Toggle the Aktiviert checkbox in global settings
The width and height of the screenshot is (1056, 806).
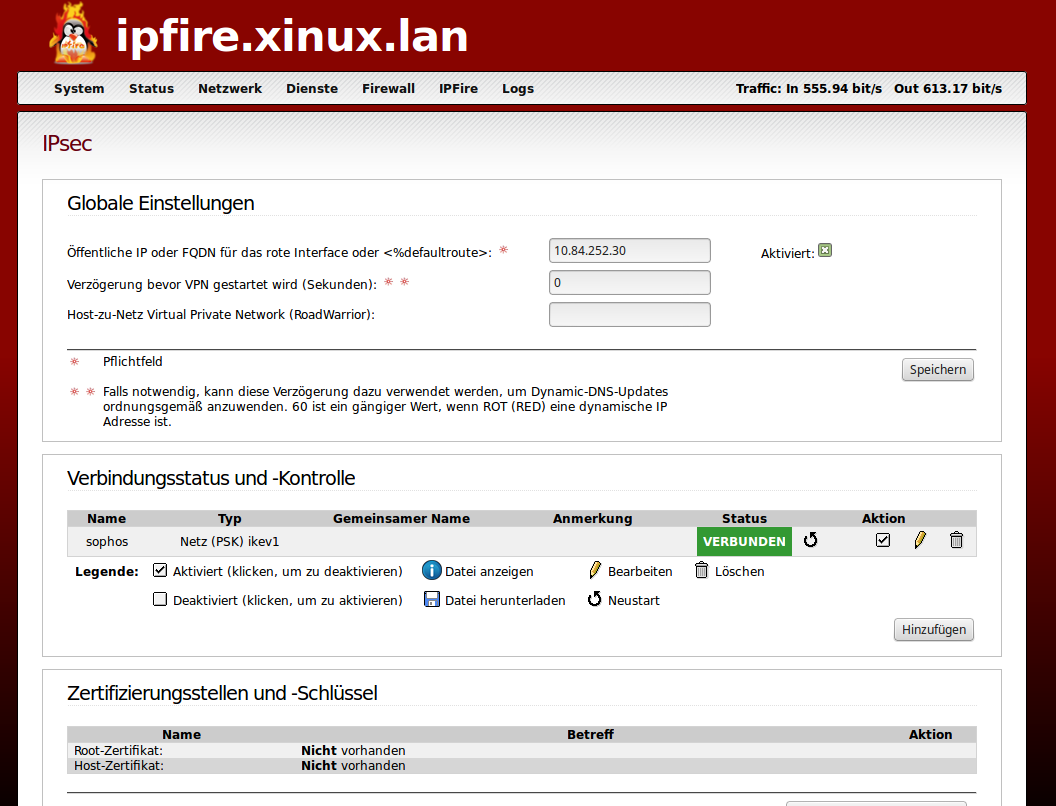click(x=825, y=250)
